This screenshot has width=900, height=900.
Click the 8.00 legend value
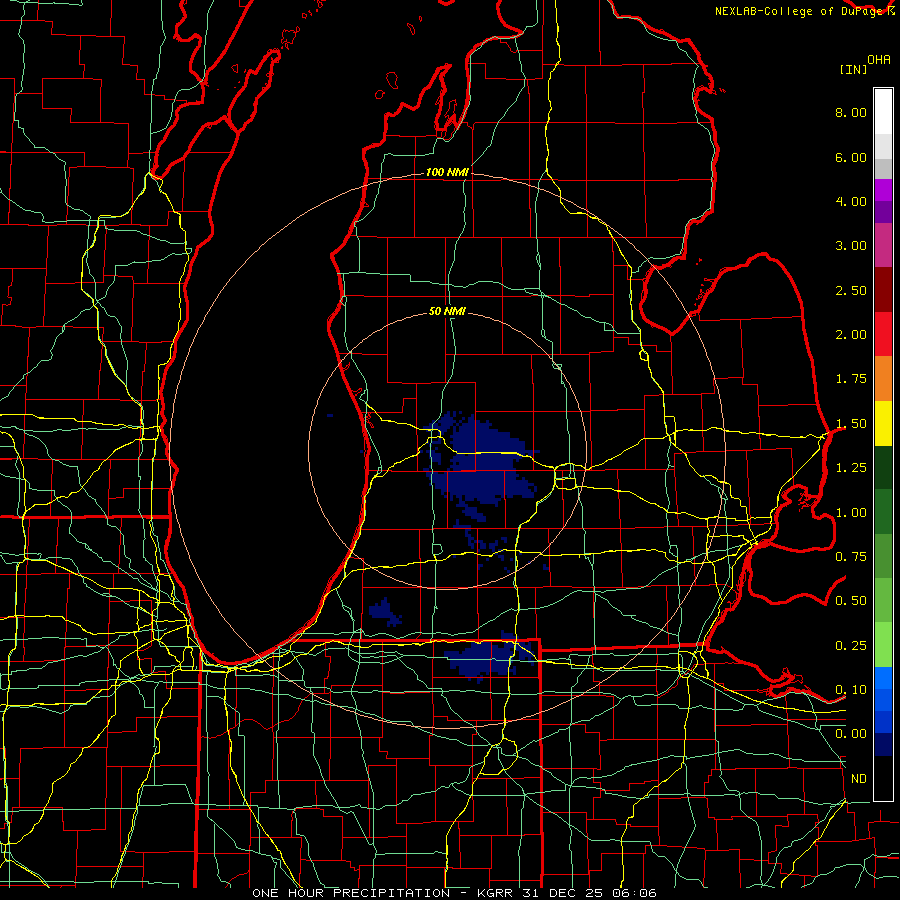851,112
